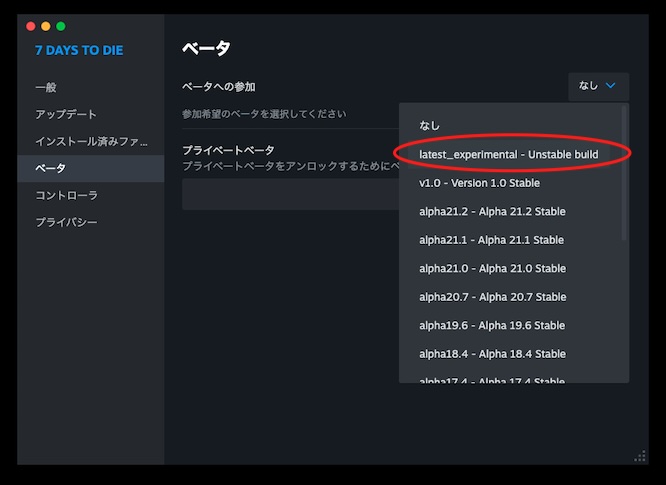Open the コントローラ settings section
The width and height of the screenshot is (666, 485).
(66, 195)
